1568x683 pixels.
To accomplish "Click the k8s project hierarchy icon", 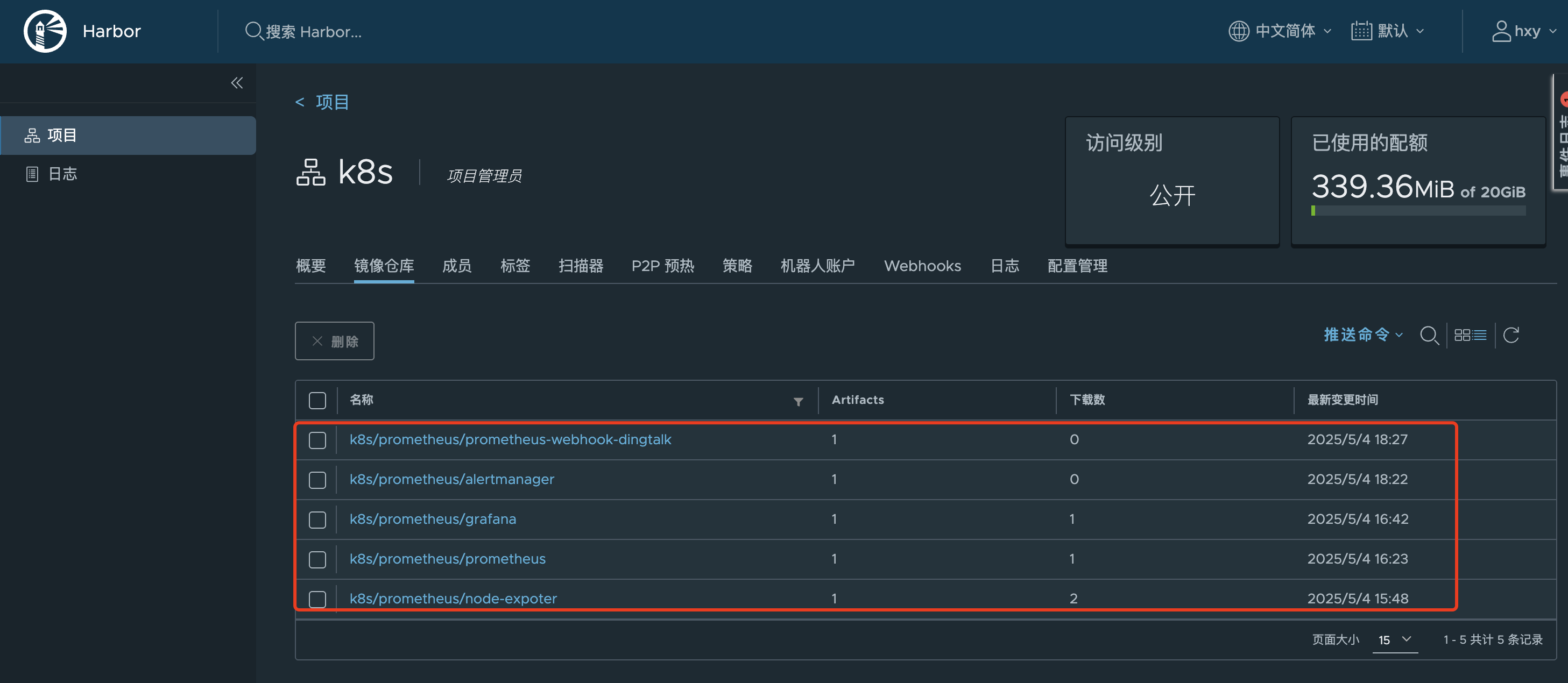I will tap(310, 172).
